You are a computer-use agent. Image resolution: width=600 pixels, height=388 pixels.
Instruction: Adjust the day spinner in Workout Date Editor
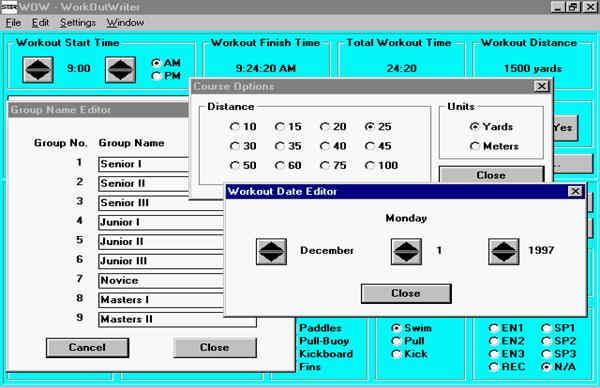click(406, 251)
